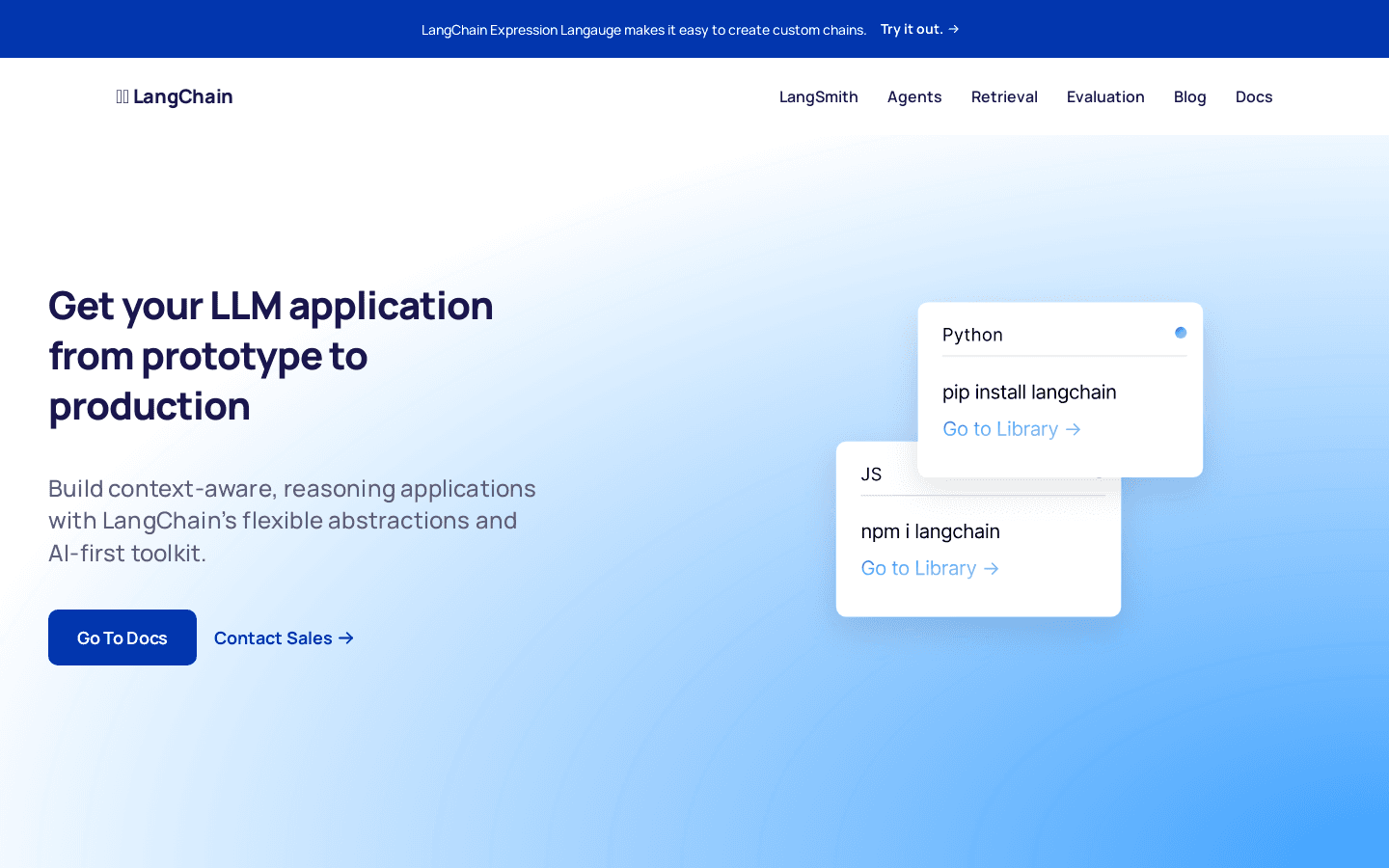Image resolution: width=1389 pixels, height=868 pixels.
Task: Click the pip install langchain command
Action: (x=1029, y=392)
